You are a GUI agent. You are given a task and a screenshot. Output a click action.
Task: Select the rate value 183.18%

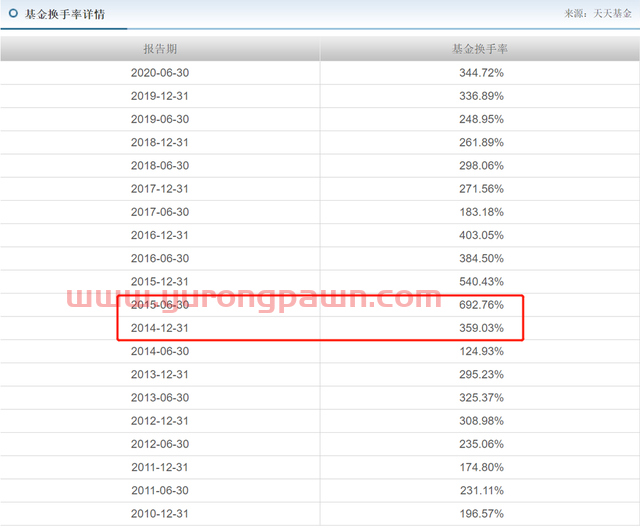(x=481, y=212)
